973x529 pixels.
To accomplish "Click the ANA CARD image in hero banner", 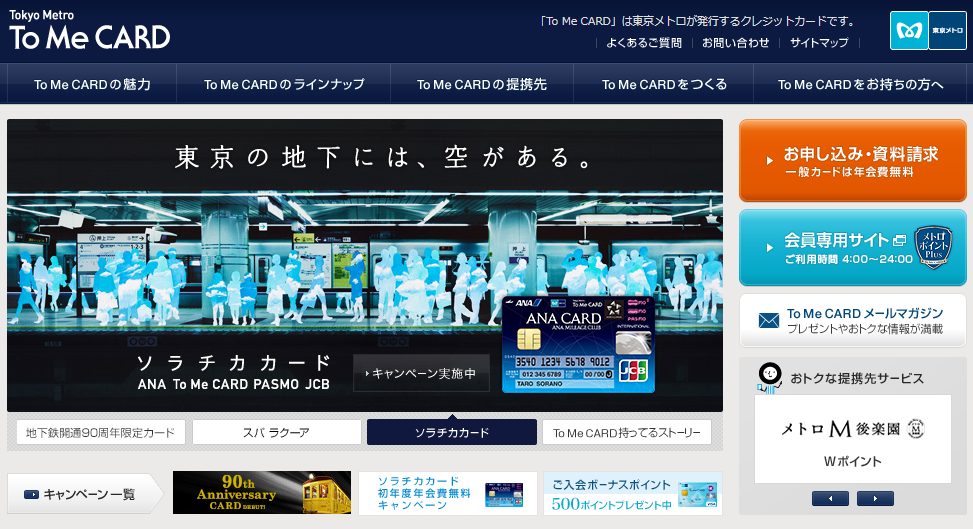I will pyautogui.click(x=578, y=345).
